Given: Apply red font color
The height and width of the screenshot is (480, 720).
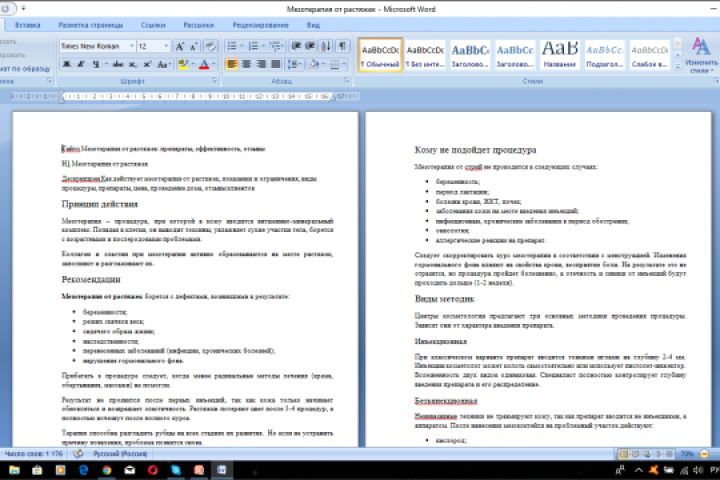Looking at the screenshot, I should [205, 64].
